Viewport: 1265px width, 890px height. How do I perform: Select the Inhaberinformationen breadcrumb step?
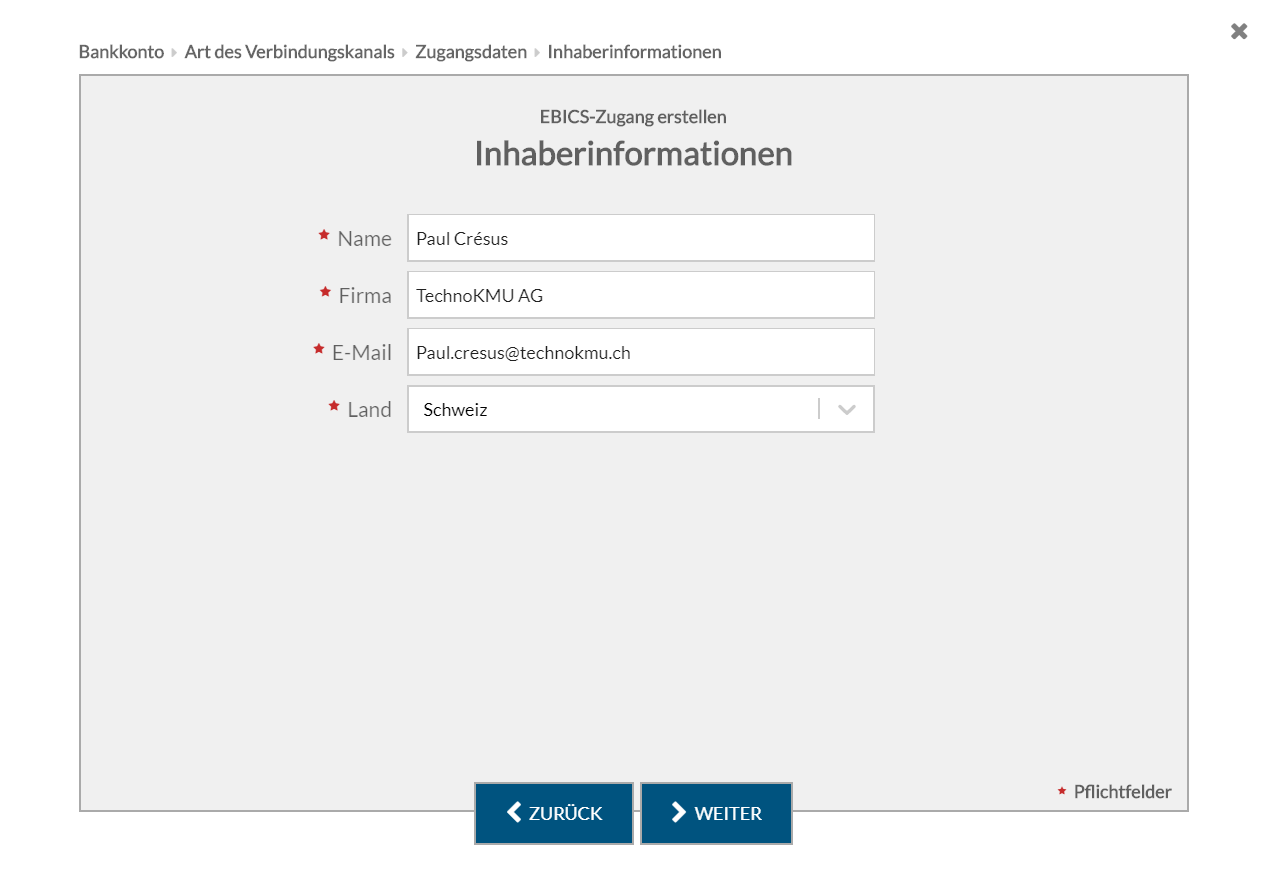634,51
